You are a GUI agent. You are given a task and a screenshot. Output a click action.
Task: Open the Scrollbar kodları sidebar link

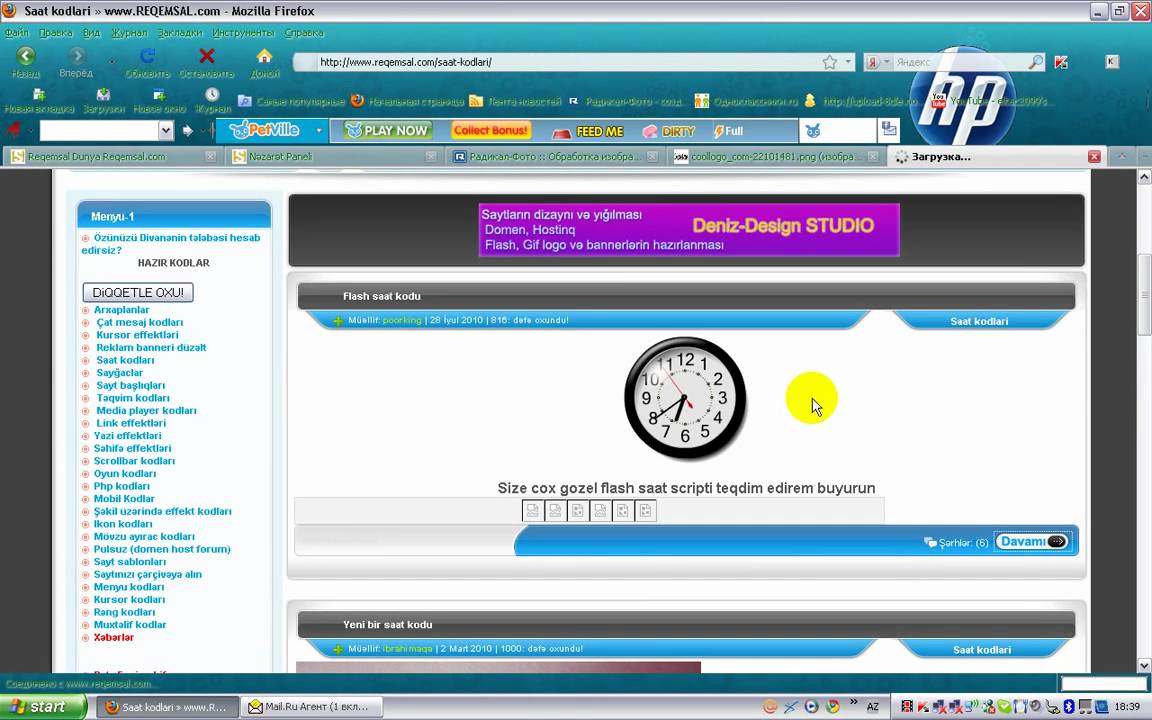[134, 461]
